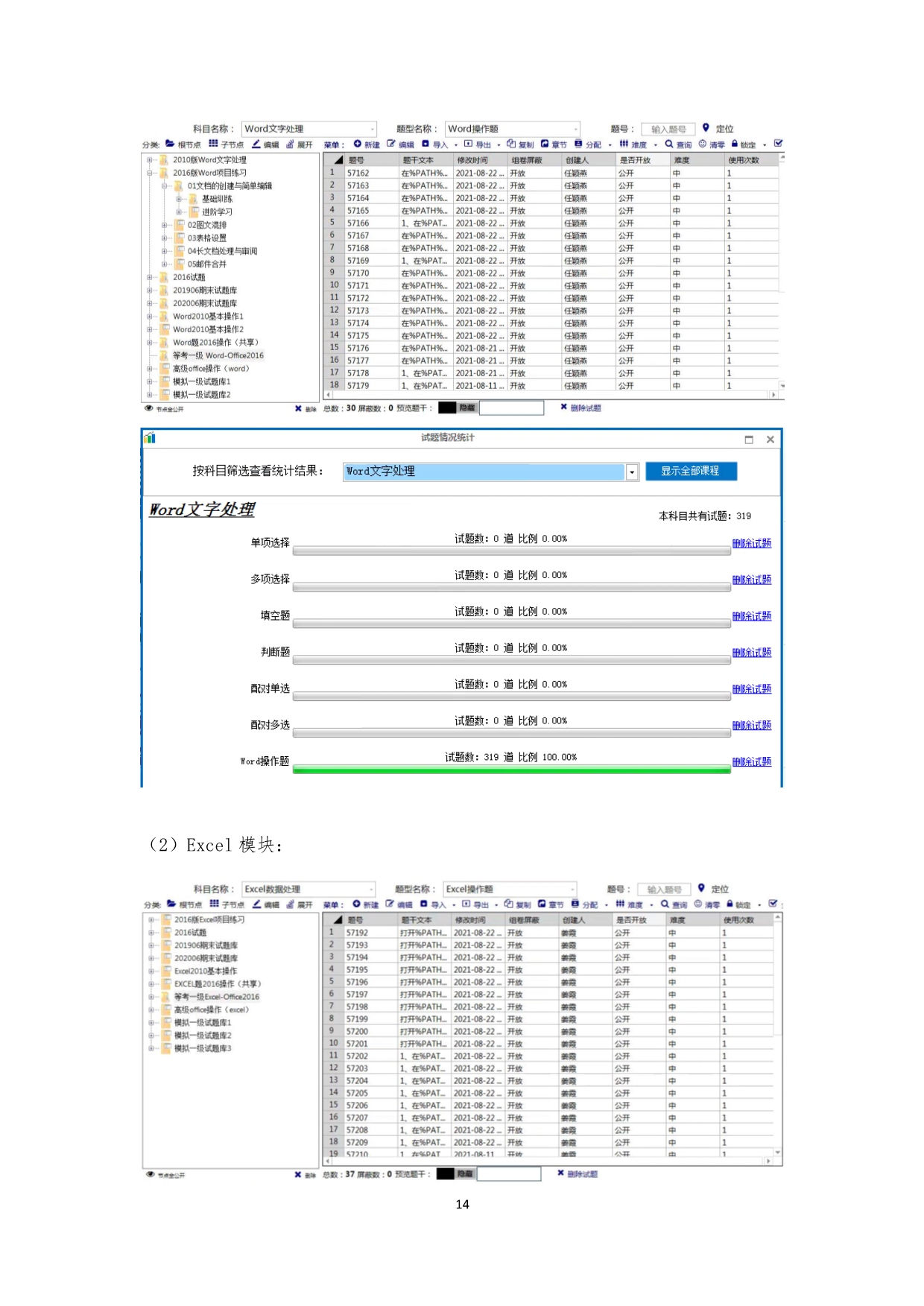Open the 难度 dropdown in the Excel question bank toolbar

(651, 904)
